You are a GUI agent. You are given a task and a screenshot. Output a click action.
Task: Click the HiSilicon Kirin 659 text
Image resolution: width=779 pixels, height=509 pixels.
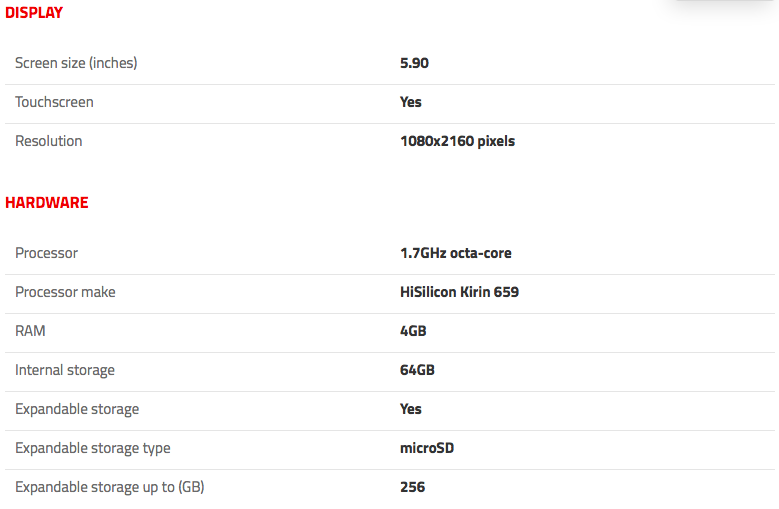(460, 292)
